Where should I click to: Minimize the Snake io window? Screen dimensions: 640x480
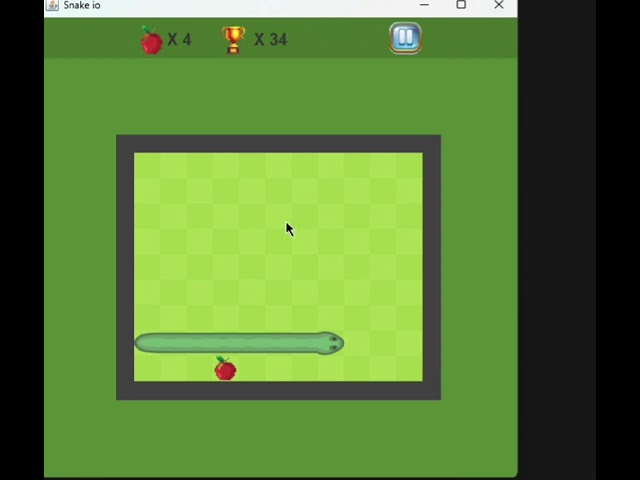tap(424, 5)
